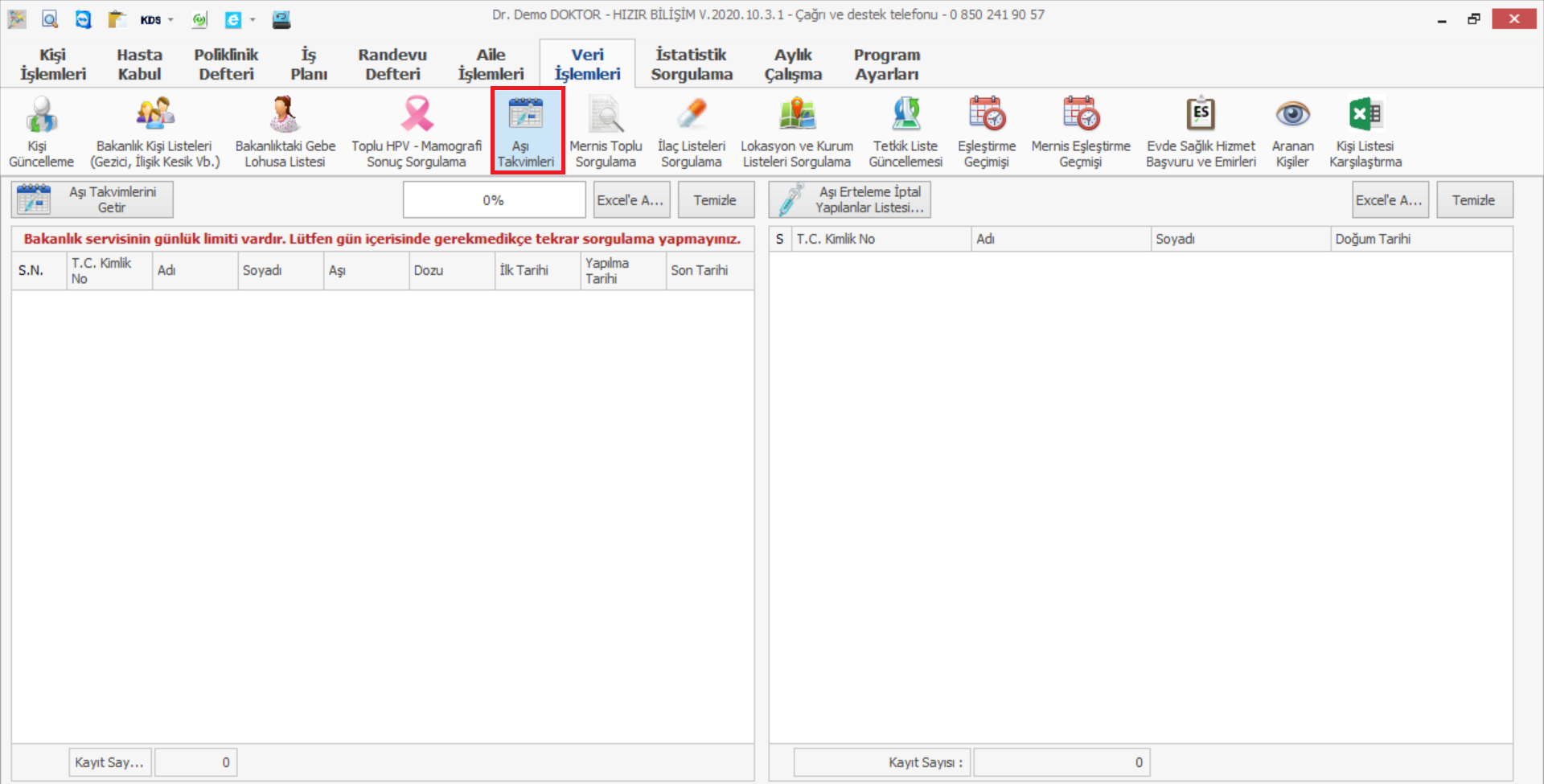1544x784 pixels.
Task: Expand the Internet Explorer dropdown arrow
Action: (x=253, y=20)
